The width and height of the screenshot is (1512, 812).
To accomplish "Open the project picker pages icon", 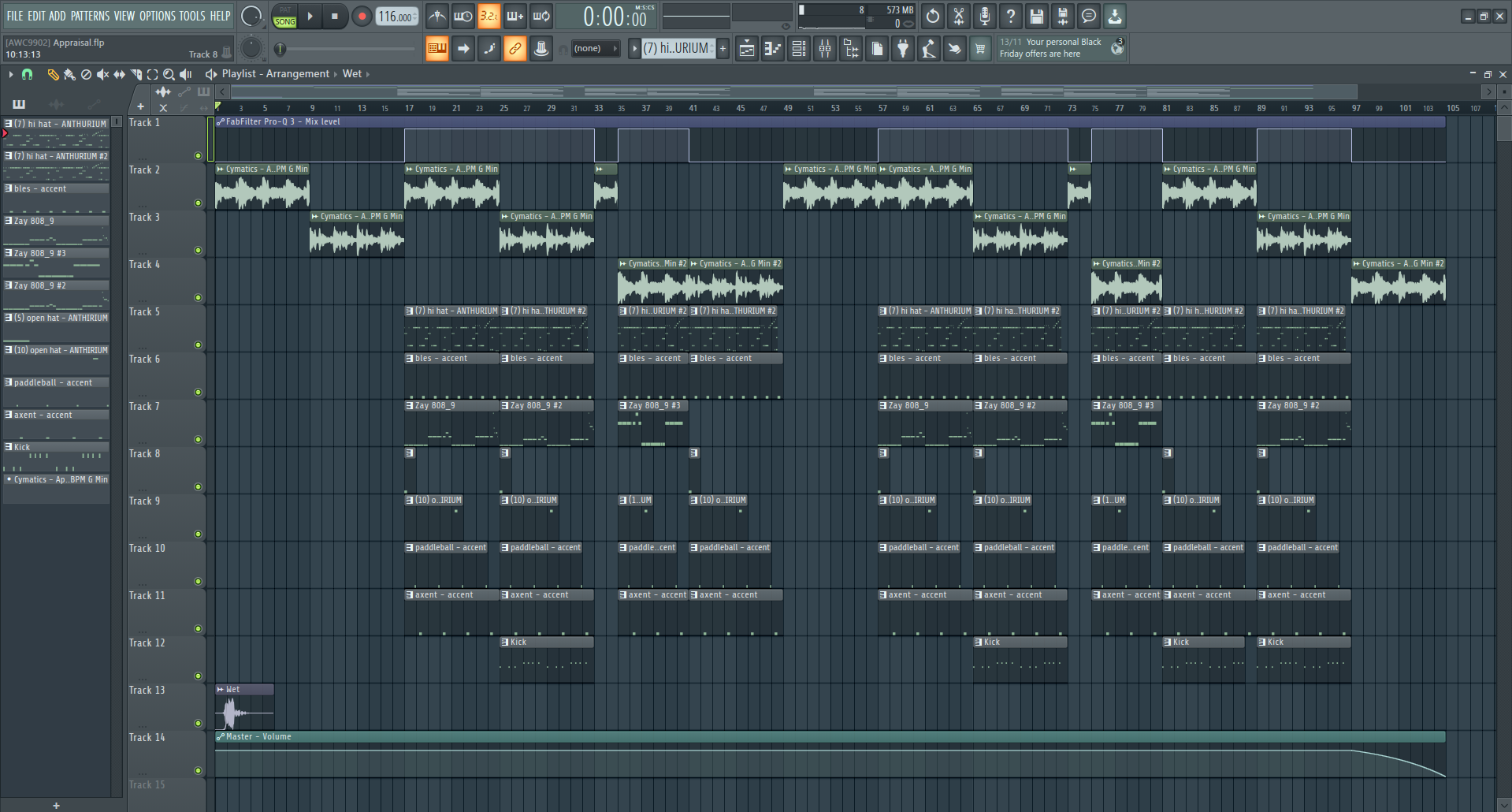I will click(x=877, y=49).
